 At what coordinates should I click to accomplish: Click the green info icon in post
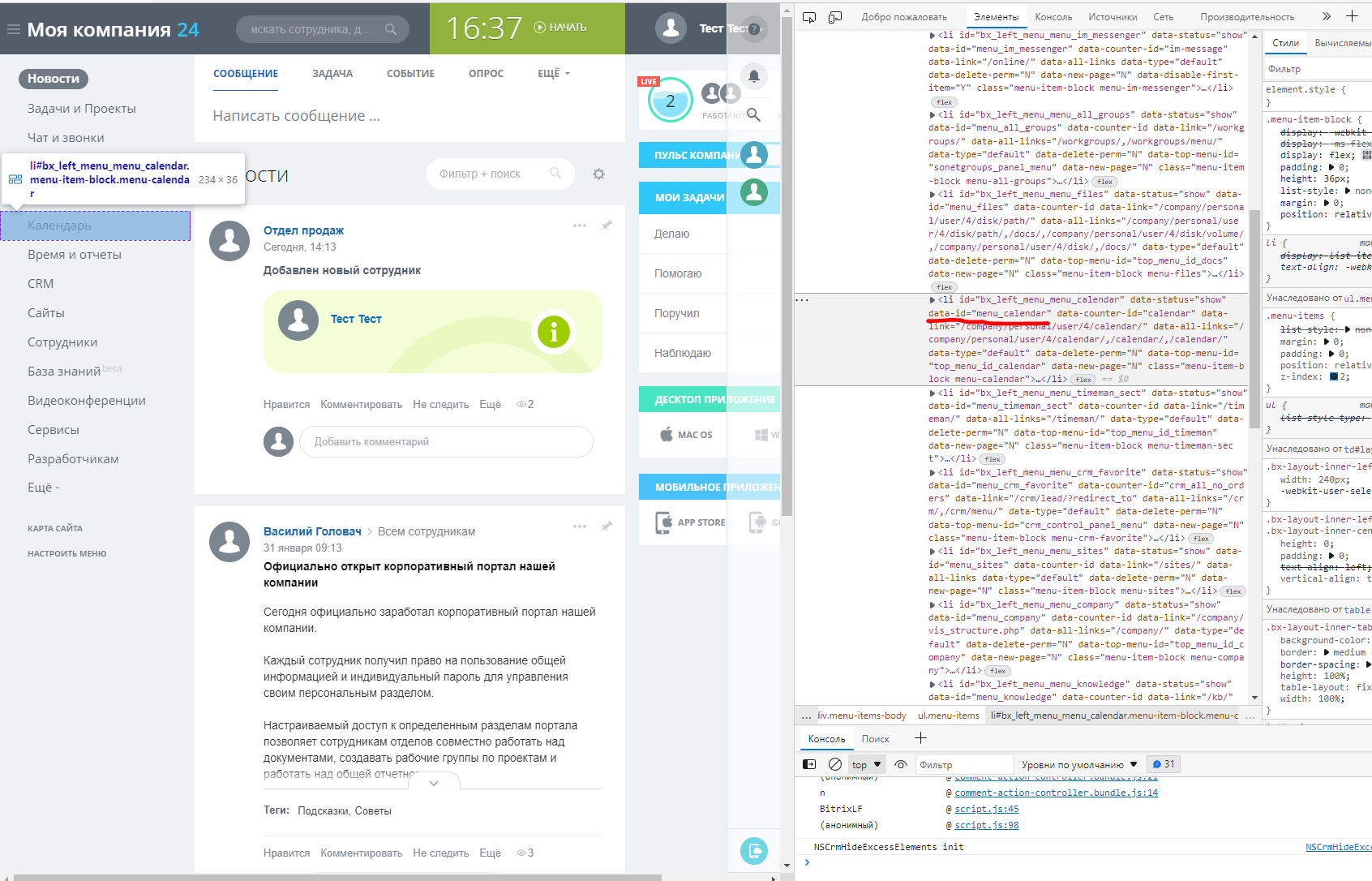pos(554,332)
